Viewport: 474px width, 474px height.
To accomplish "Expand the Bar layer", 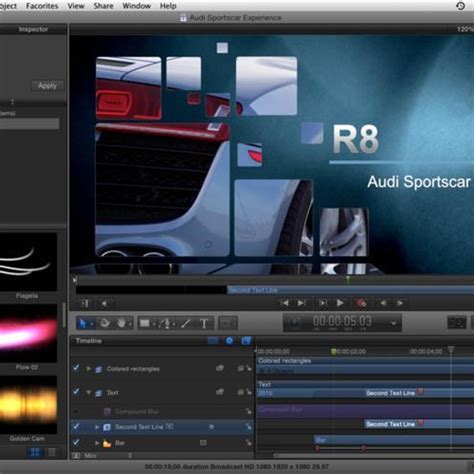I will (97, 443).
